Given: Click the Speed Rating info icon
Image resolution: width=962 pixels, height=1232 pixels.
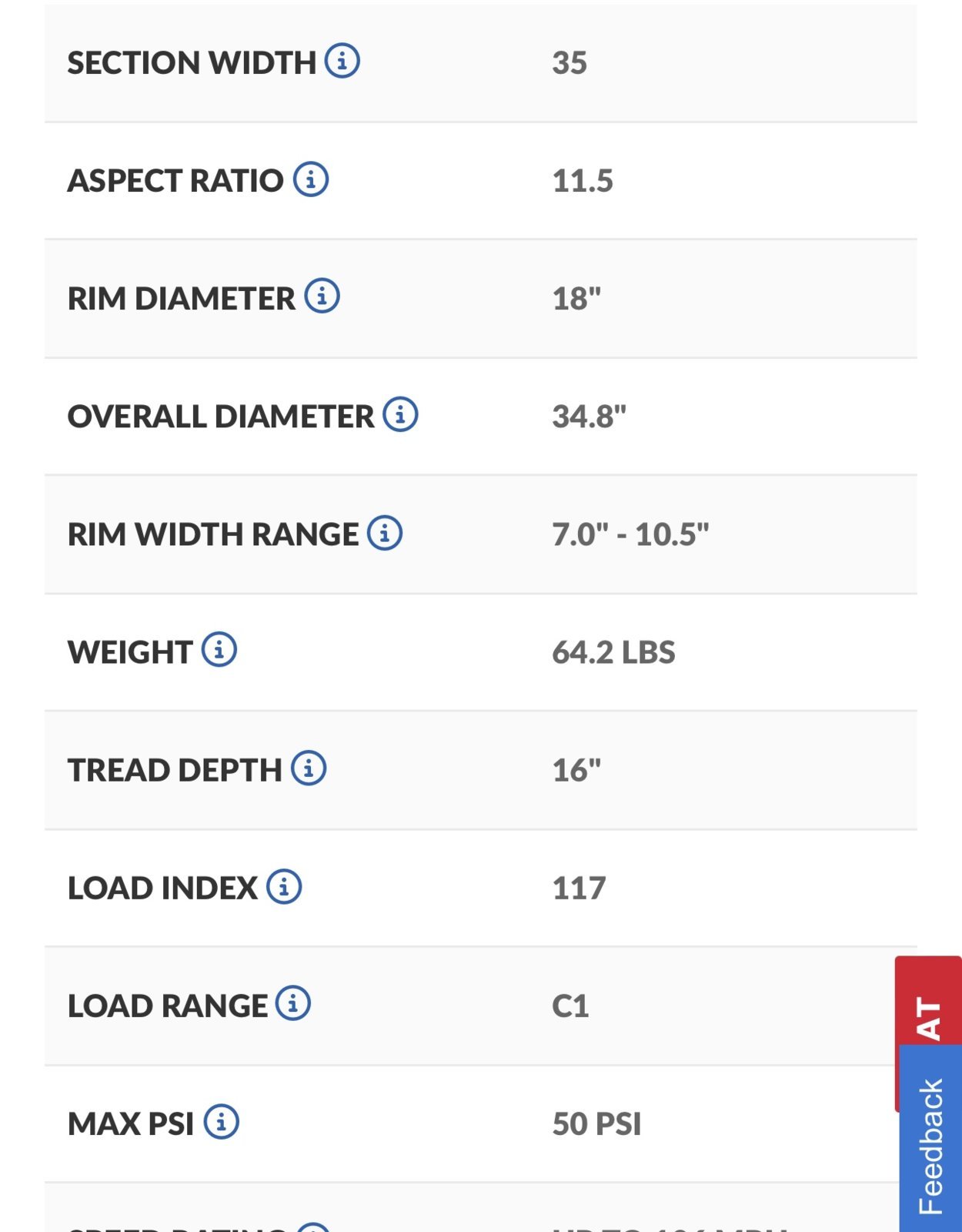Looking at the screenshot, I should 314,1227.
